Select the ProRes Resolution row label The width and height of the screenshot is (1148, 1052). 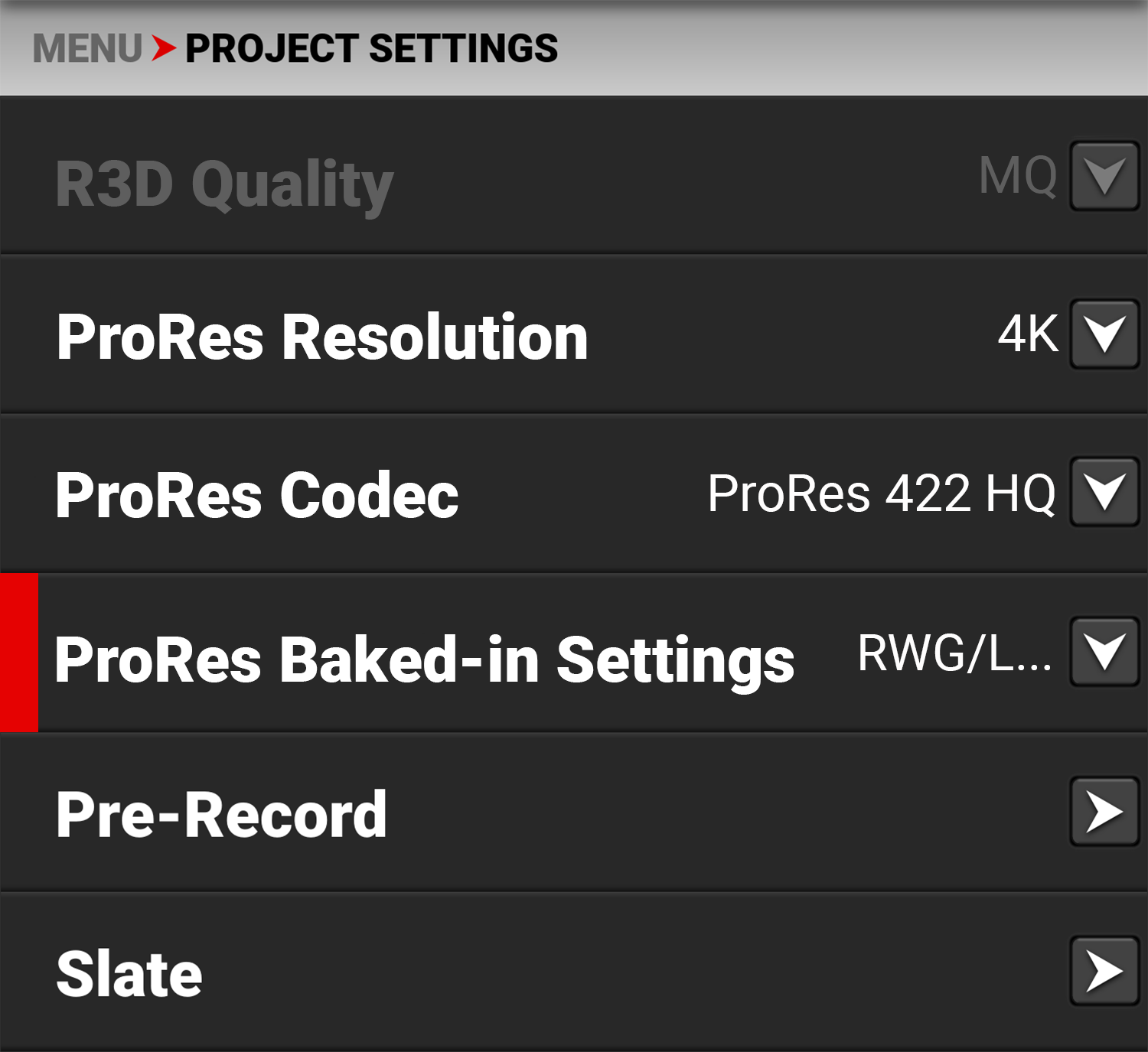(x=322, y=337)
